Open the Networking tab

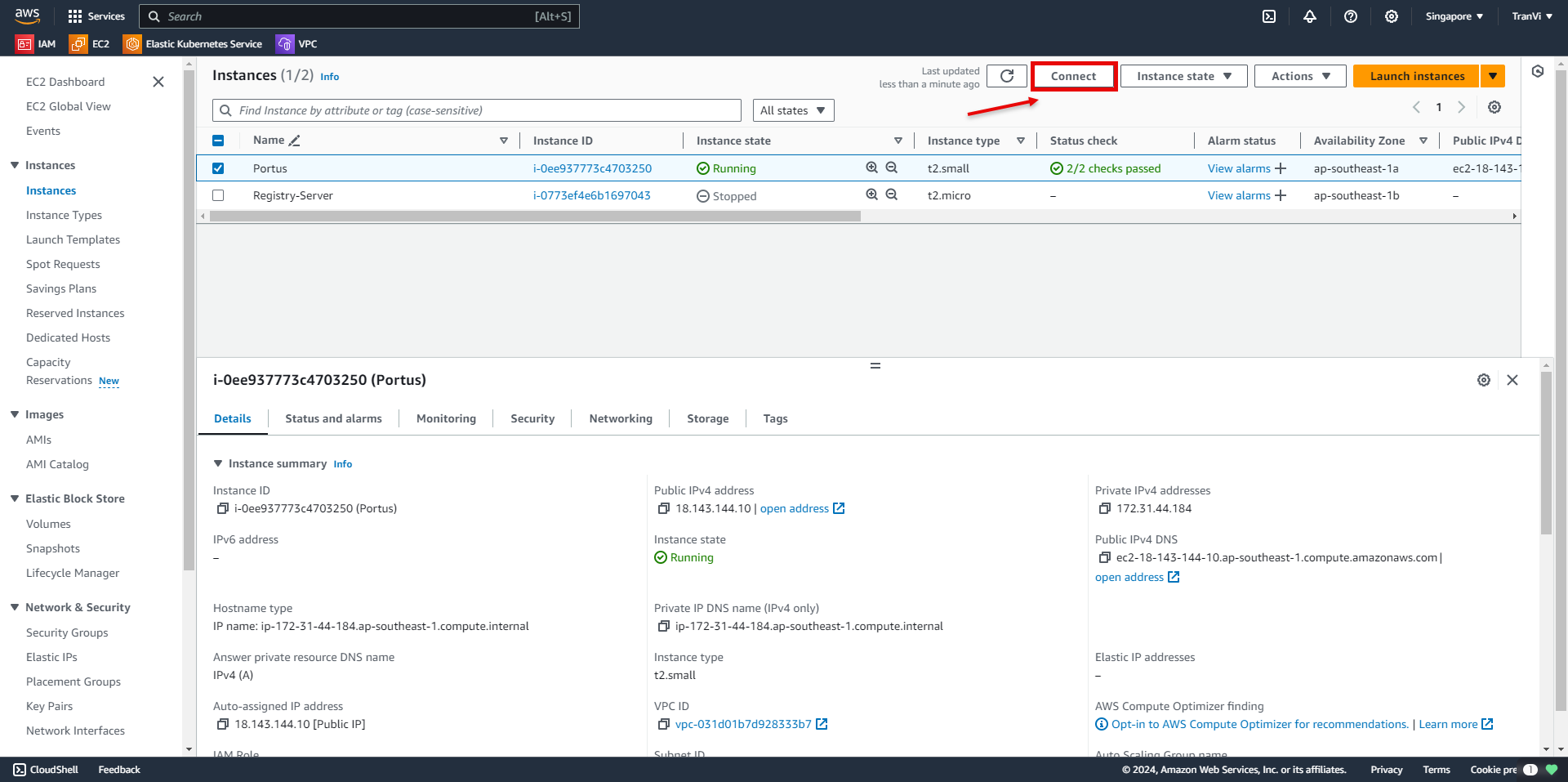621,418
